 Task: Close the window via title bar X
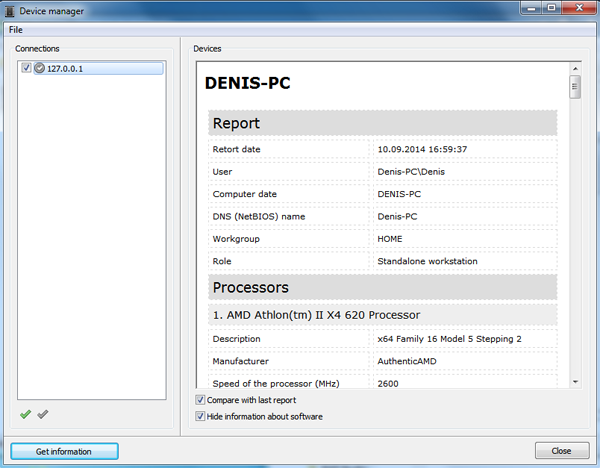pyautogui.click(x=579, y=8)
